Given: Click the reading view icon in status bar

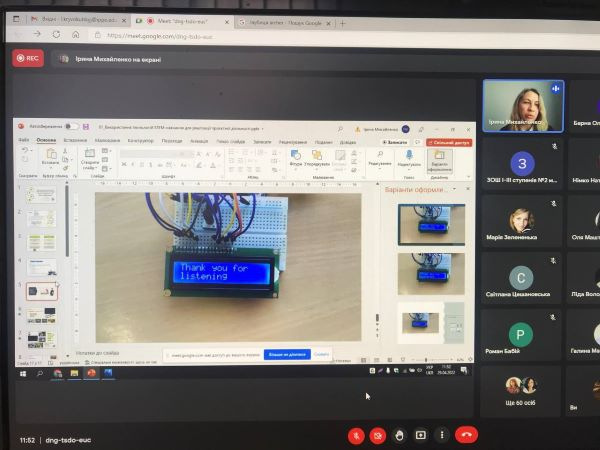Looking at the screenshot, I should 389,360.
